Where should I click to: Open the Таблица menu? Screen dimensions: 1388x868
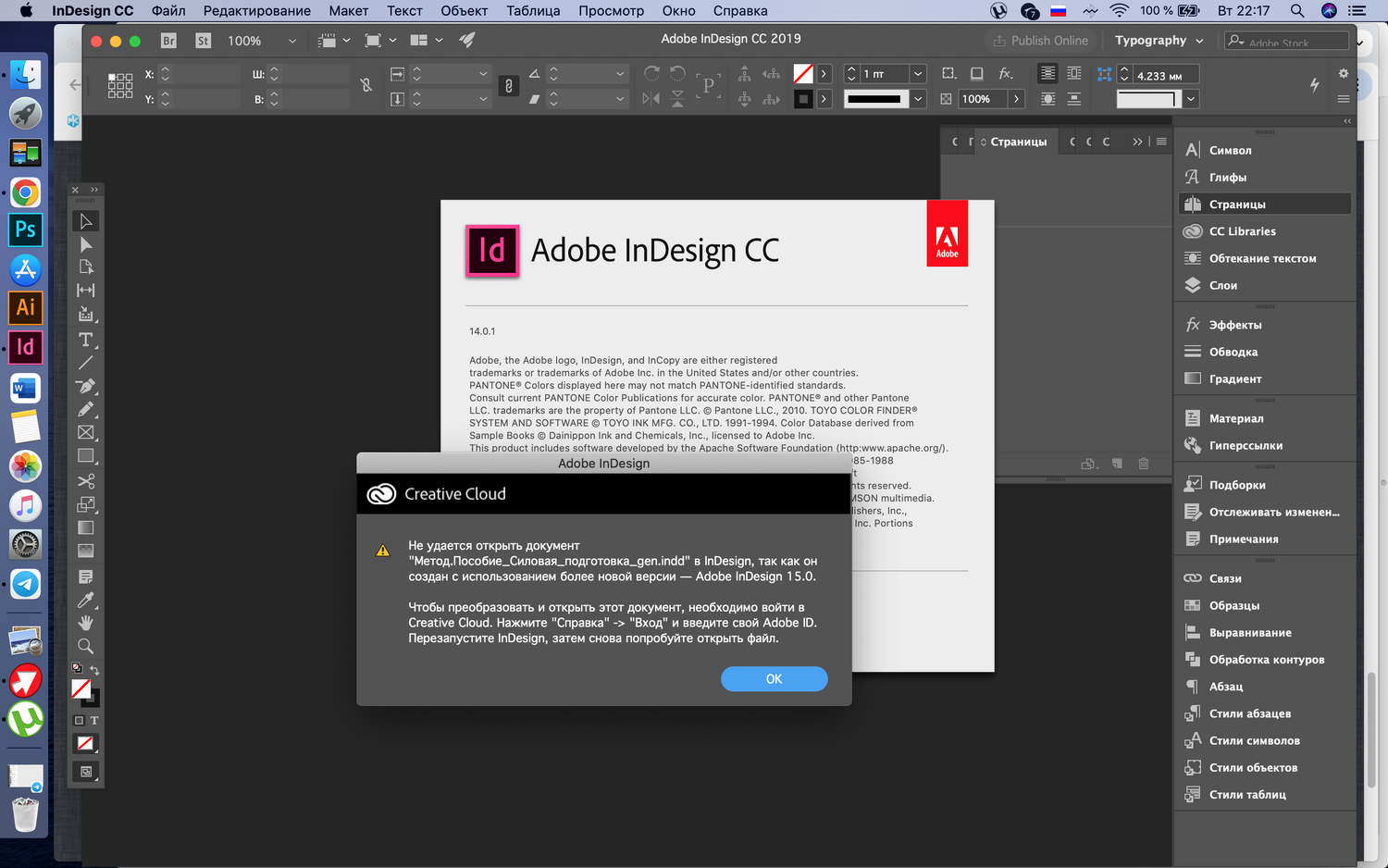point(533,11)
